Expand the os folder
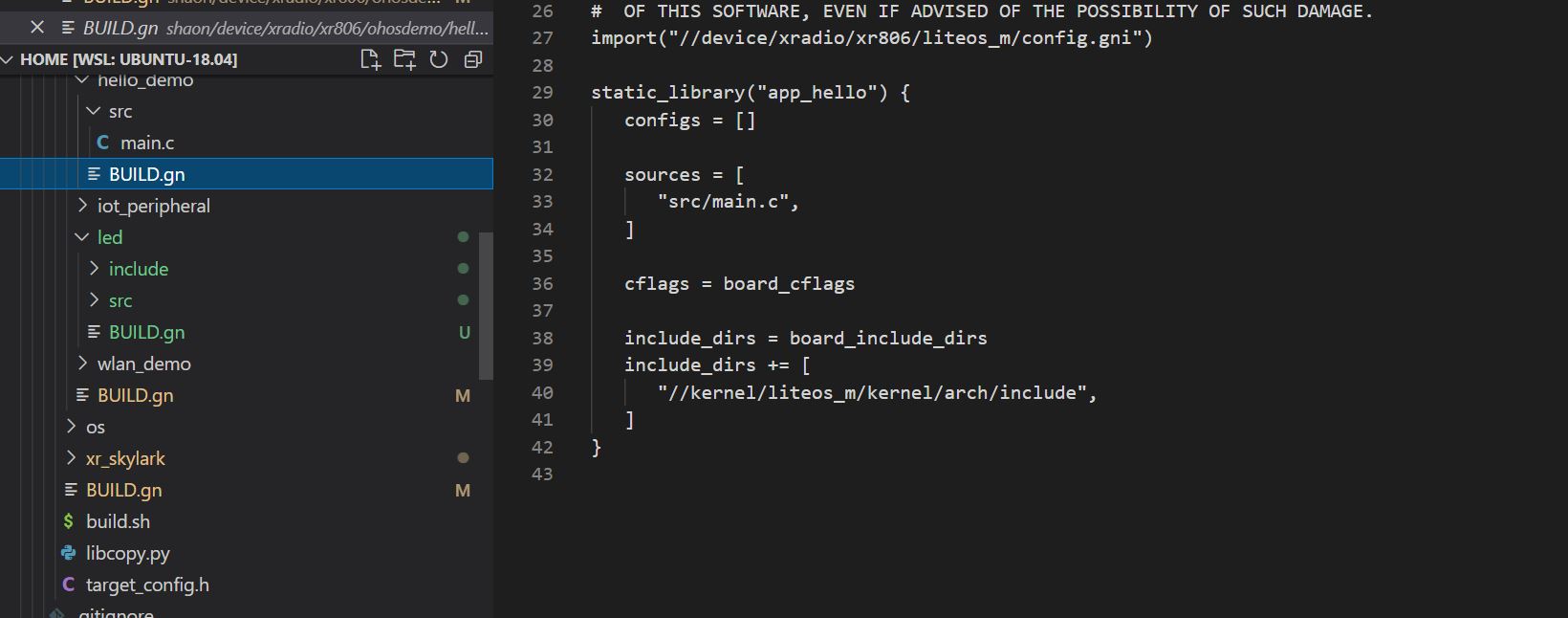The image size is (1568, 618). [71, 427]
